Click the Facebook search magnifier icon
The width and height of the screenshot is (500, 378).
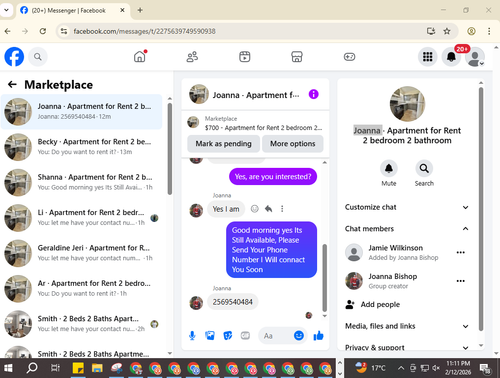pos(38,57)
